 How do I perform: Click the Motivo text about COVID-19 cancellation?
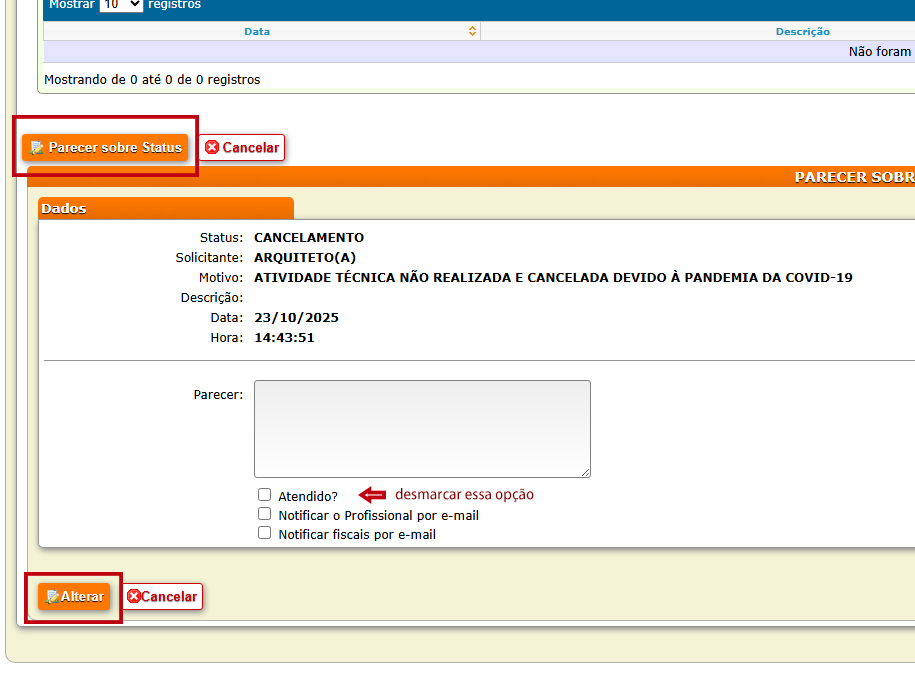pyautogui.click(x=553, y=278)
